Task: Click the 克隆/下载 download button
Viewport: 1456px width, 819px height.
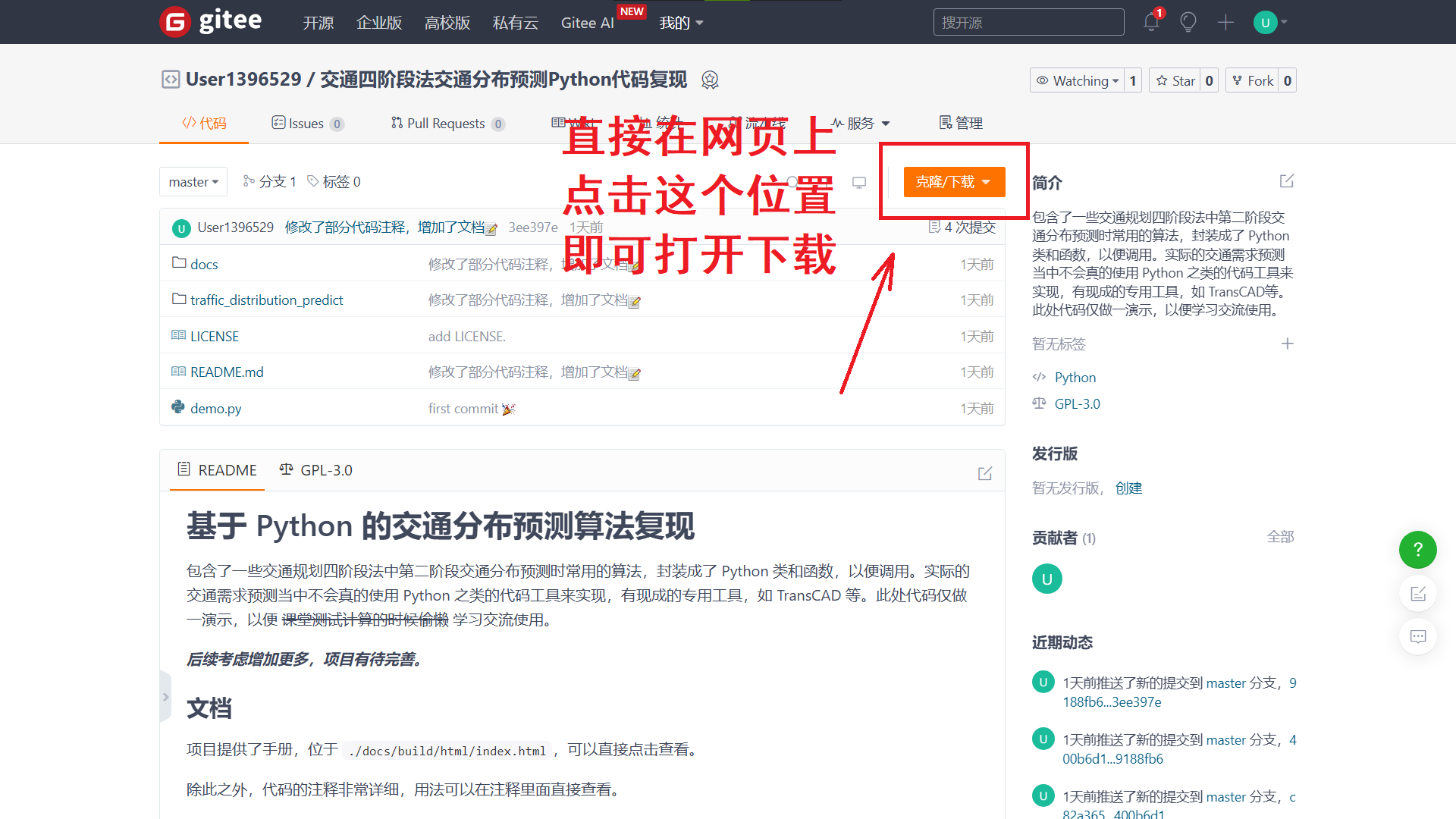Action: 951,181
